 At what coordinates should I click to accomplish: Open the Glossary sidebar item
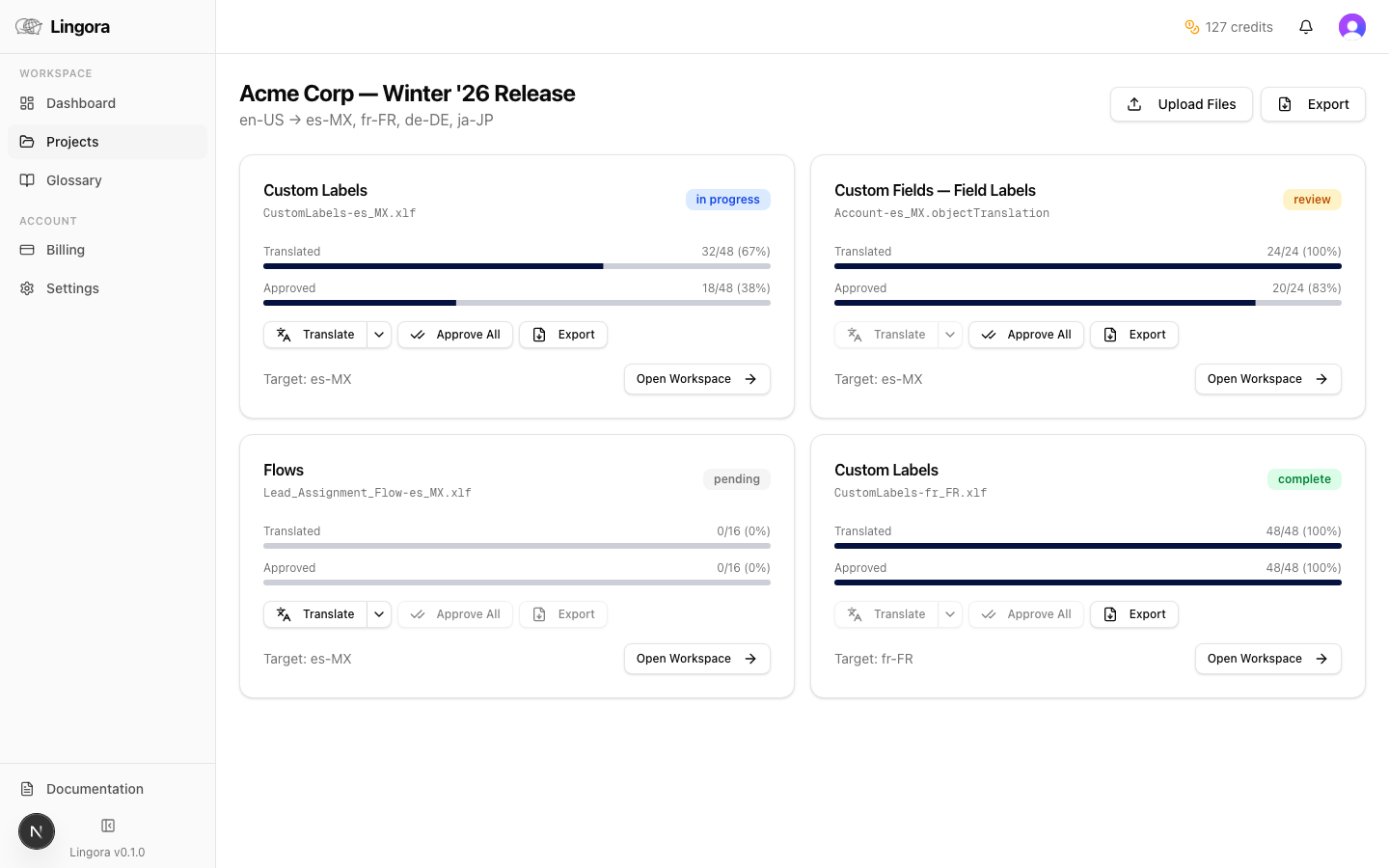click(x=74, y=180)
